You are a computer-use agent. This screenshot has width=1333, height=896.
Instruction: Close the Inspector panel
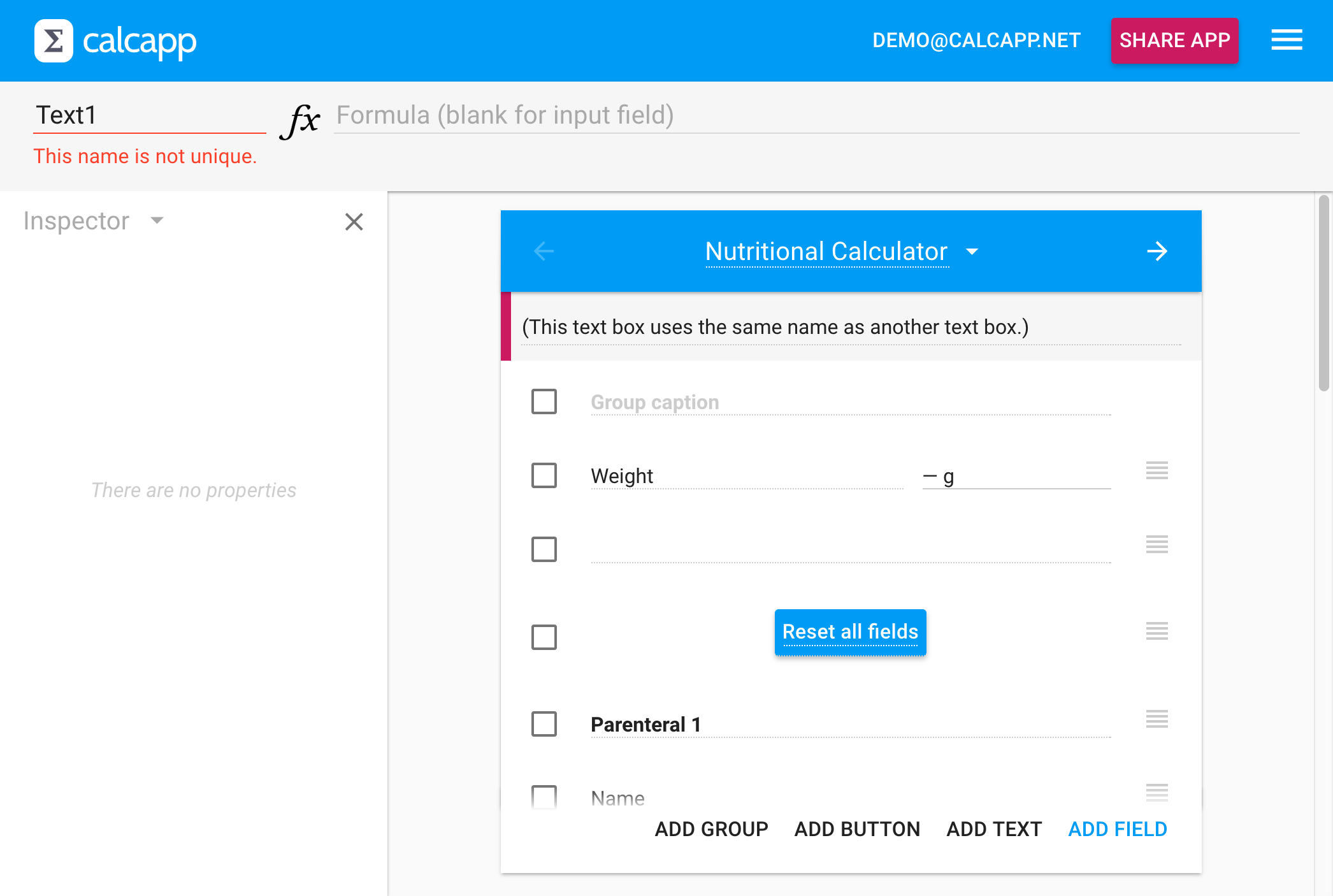pyautogui.click(x=354, y=222)
